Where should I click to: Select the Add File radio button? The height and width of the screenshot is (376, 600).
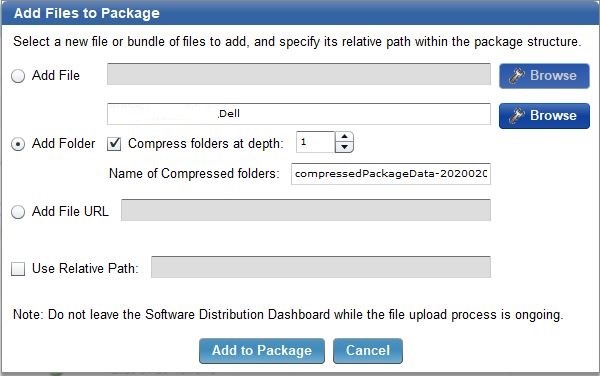18,76
